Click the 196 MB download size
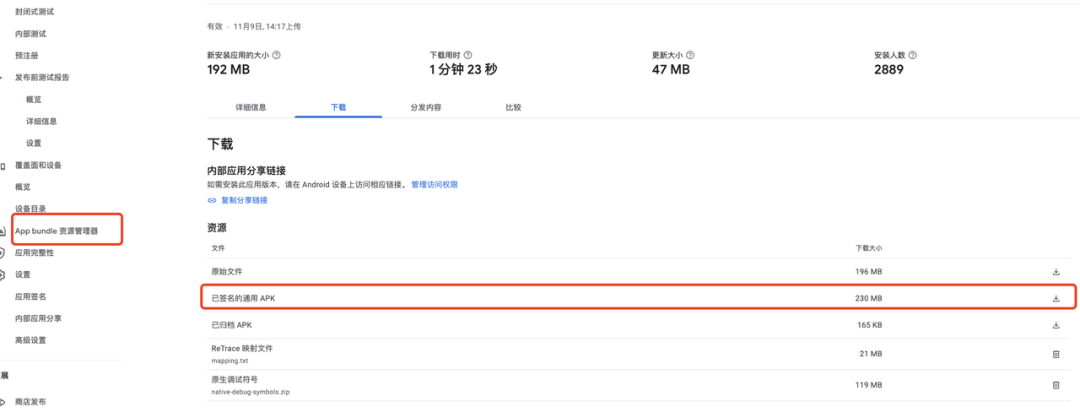 [869, 272]
